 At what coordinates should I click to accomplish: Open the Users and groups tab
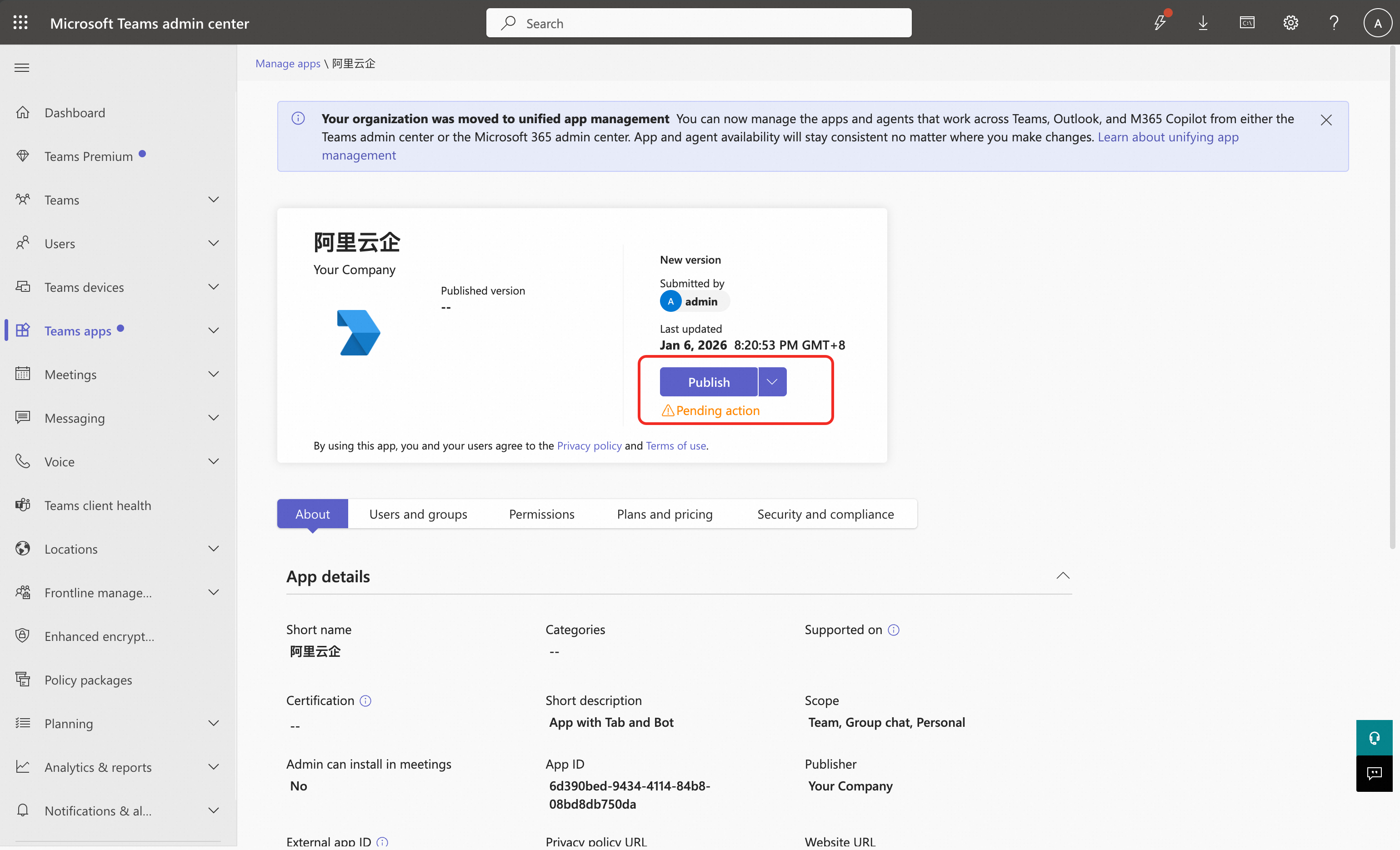(418, 514)
